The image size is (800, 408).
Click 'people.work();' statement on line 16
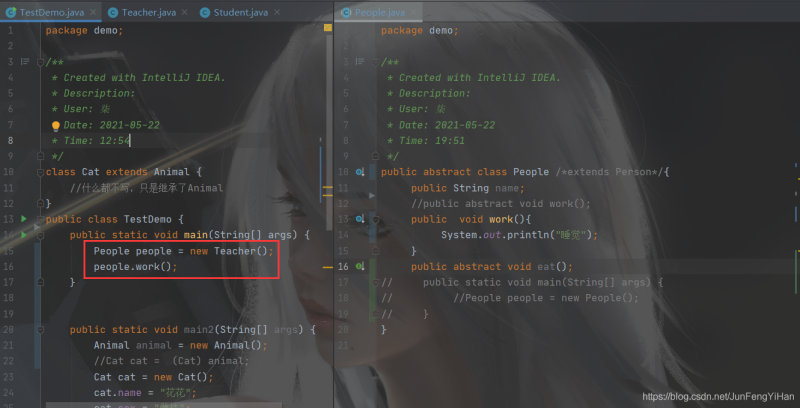pos(135,267)
